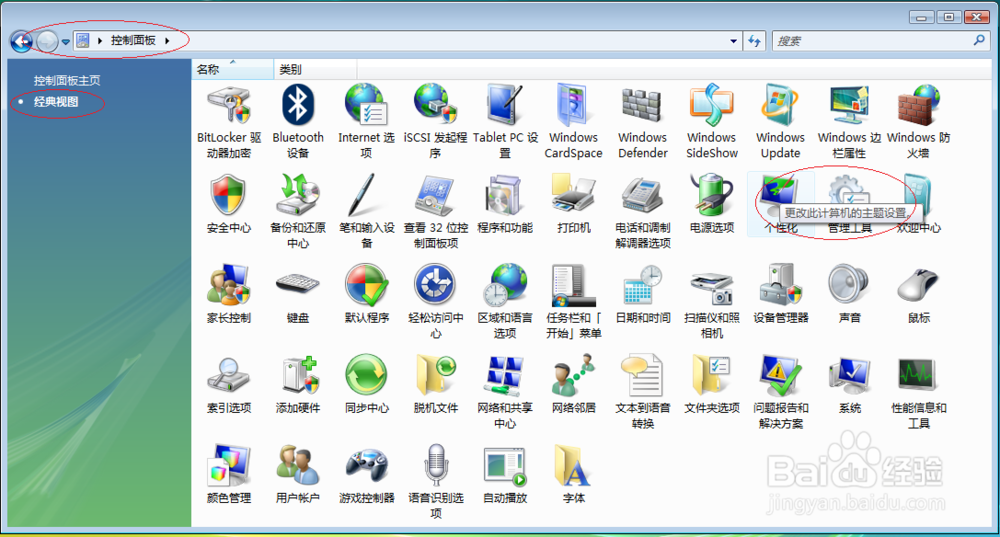1000x537 pixels.
Task: Open BitLocker drive encryption icon
Action: [229, 105]
